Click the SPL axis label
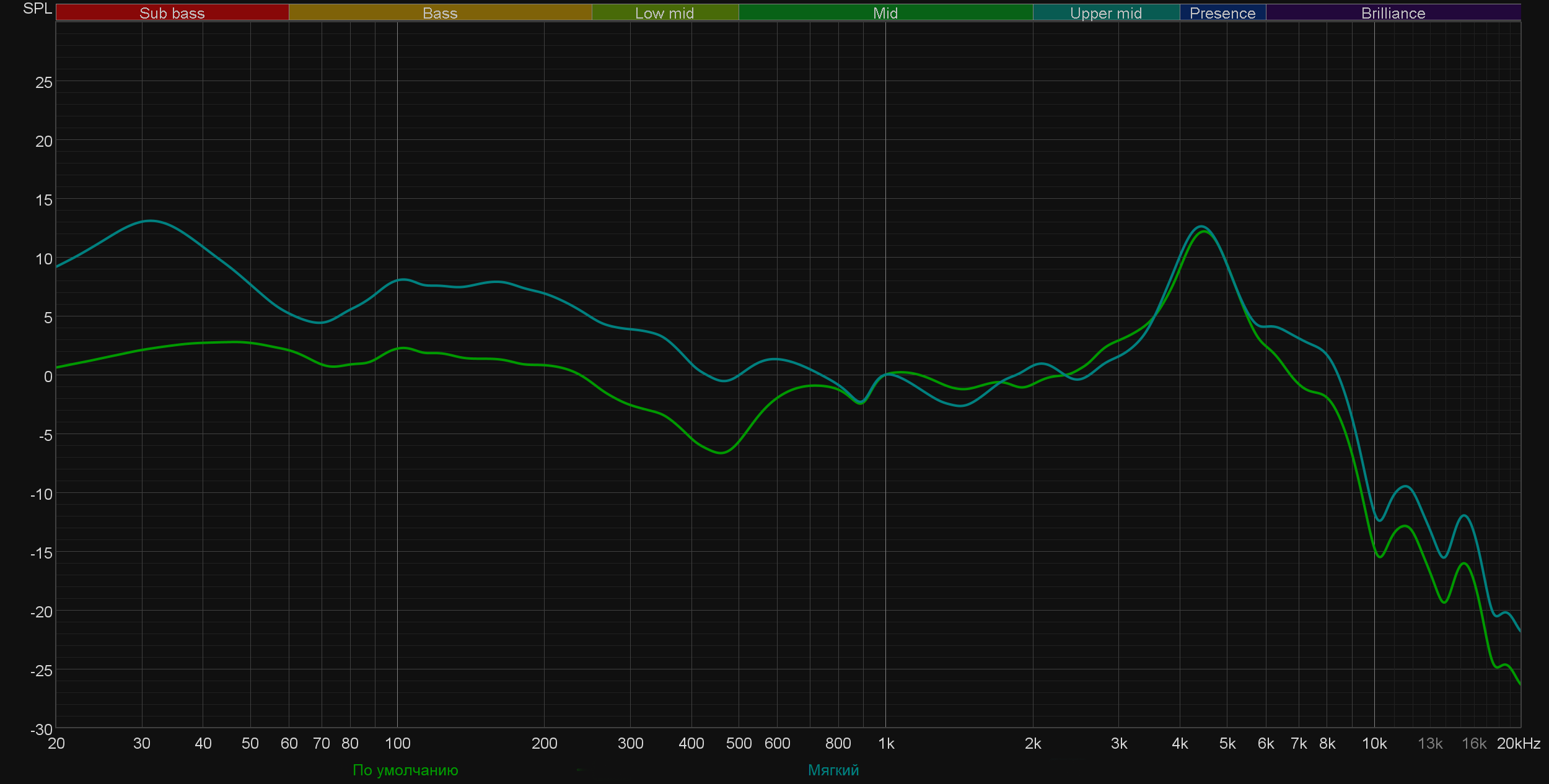Image resolution: width=1549 pixels, height=784 pixels. pos(37,9)
